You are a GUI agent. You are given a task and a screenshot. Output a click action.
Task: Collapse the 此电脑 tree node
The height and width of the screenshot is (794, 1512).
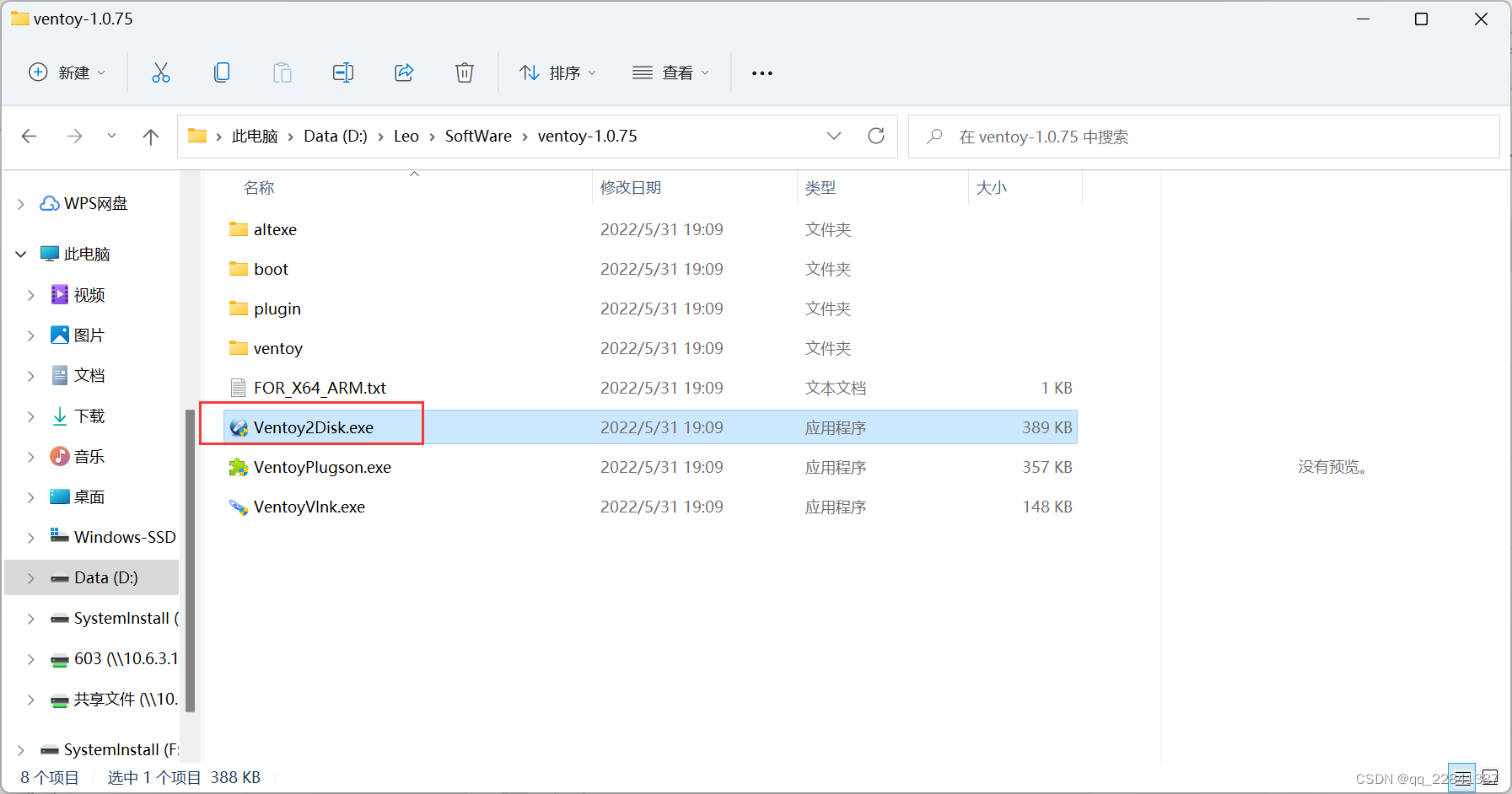(21, 254)
